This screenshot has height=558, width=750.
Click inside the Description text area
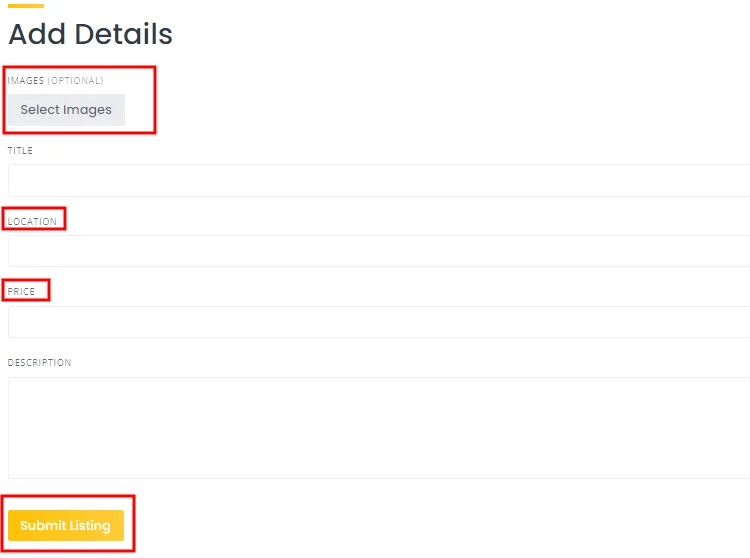click(x=378, y=427)
